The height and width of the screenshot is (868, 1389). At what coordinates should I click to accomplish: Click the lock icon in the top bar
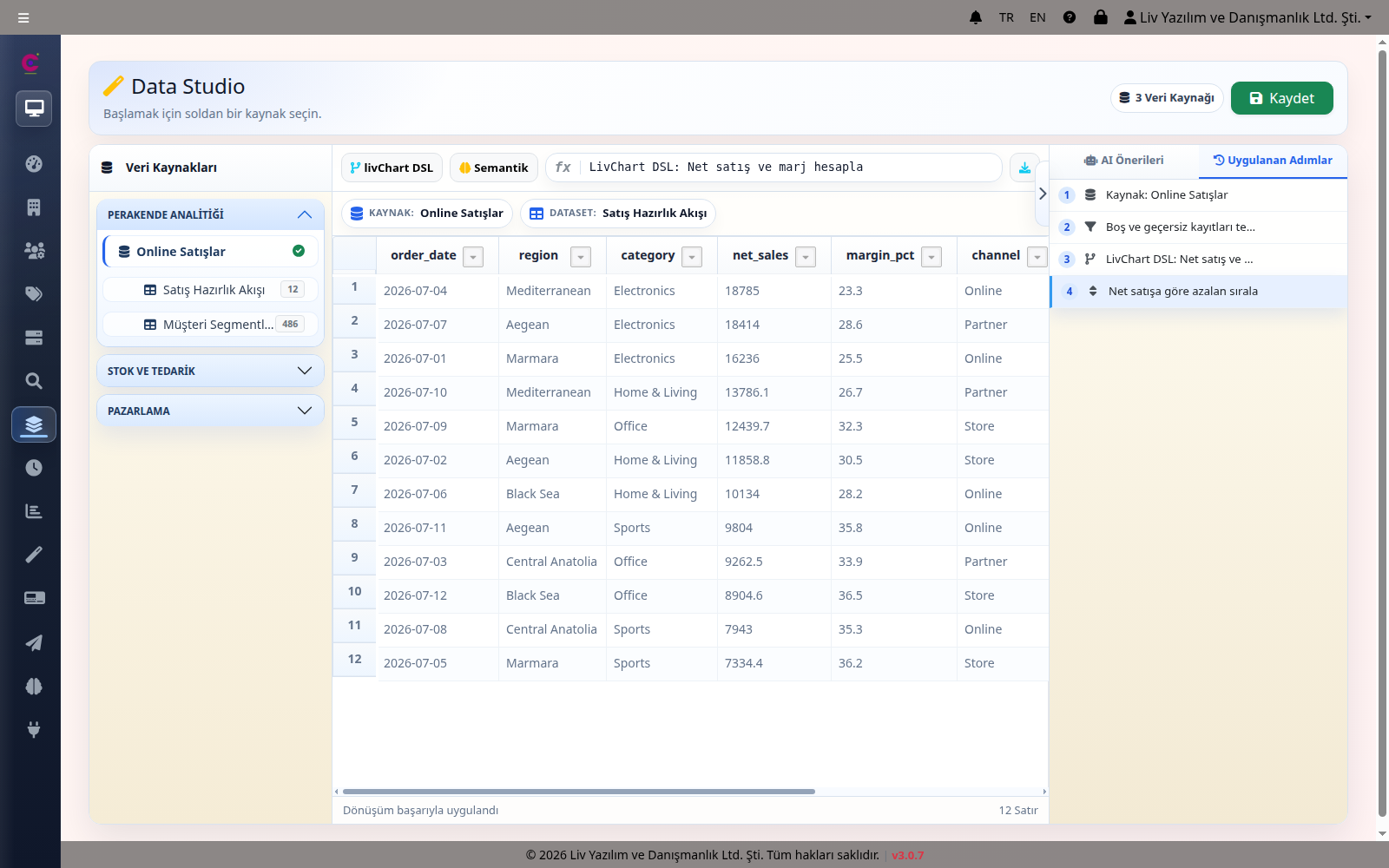pyautogui.click(x=1101, y=17)
